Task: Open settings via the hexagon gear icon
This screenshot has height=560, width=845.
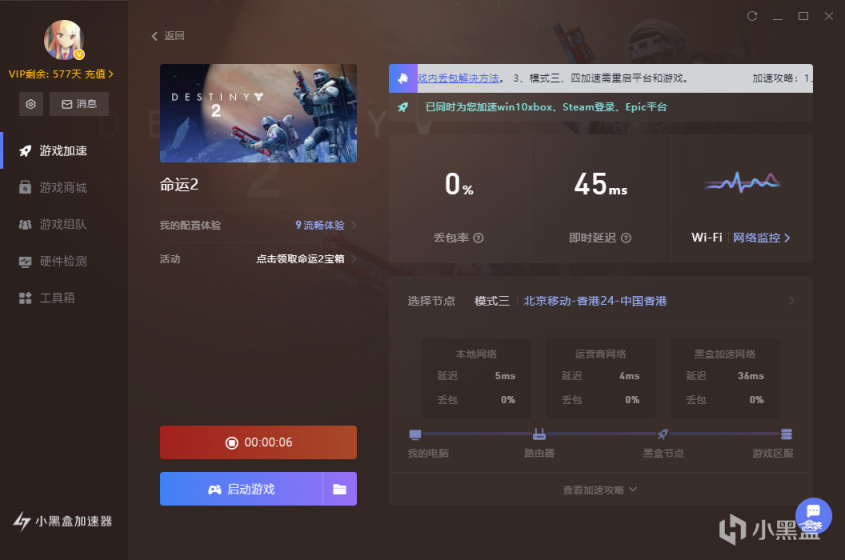Action: [31, 104]
